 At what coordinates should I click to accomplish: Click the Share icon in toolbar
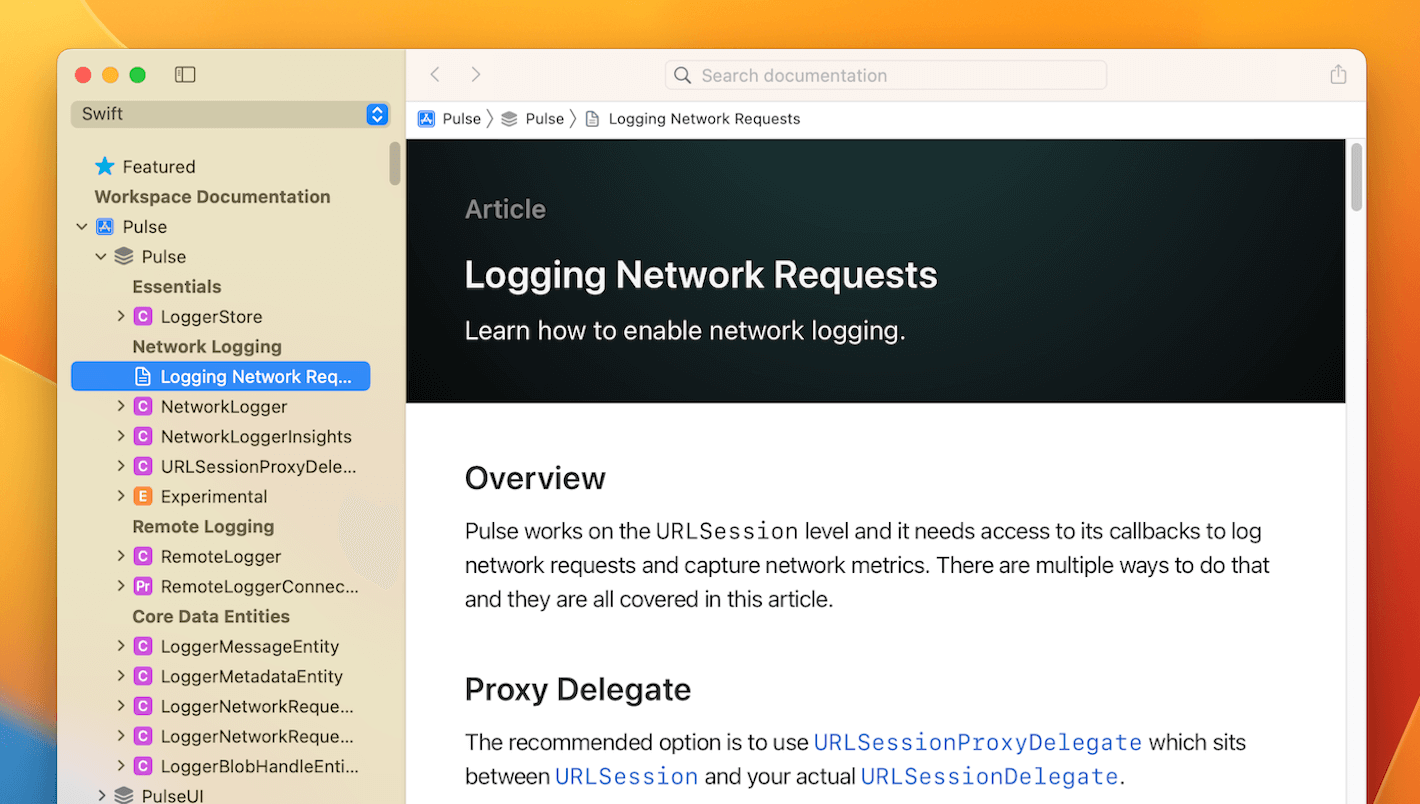(1338, 75)
